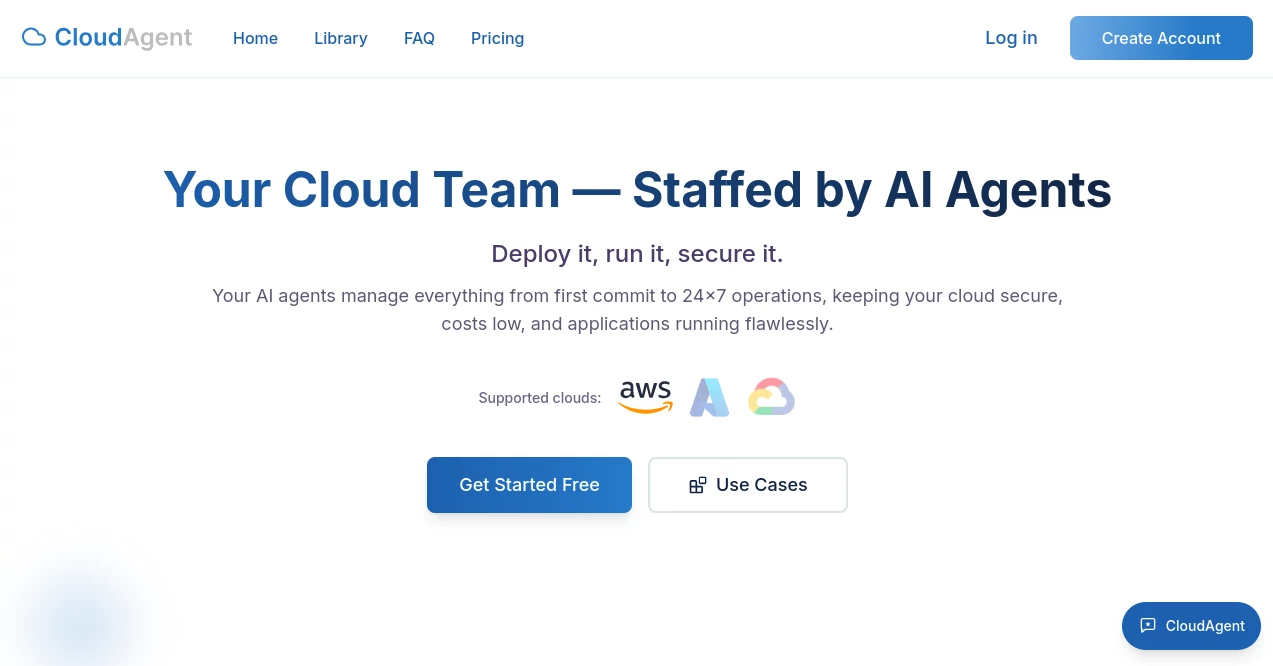Select the Google Cloud icon
1273x666 pixels.
[771, 397]
